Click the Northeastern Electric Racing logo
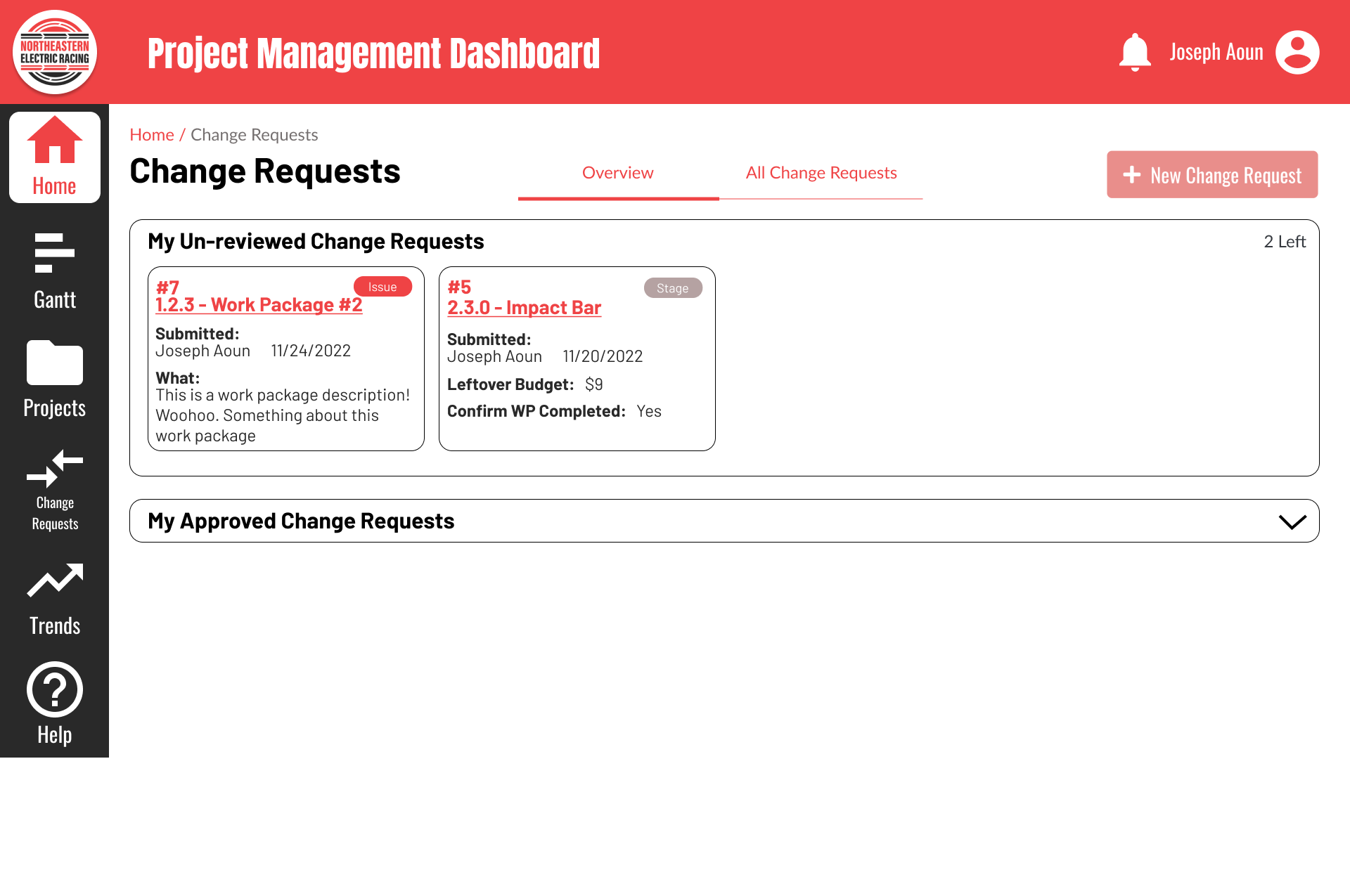 coord(54,51)
